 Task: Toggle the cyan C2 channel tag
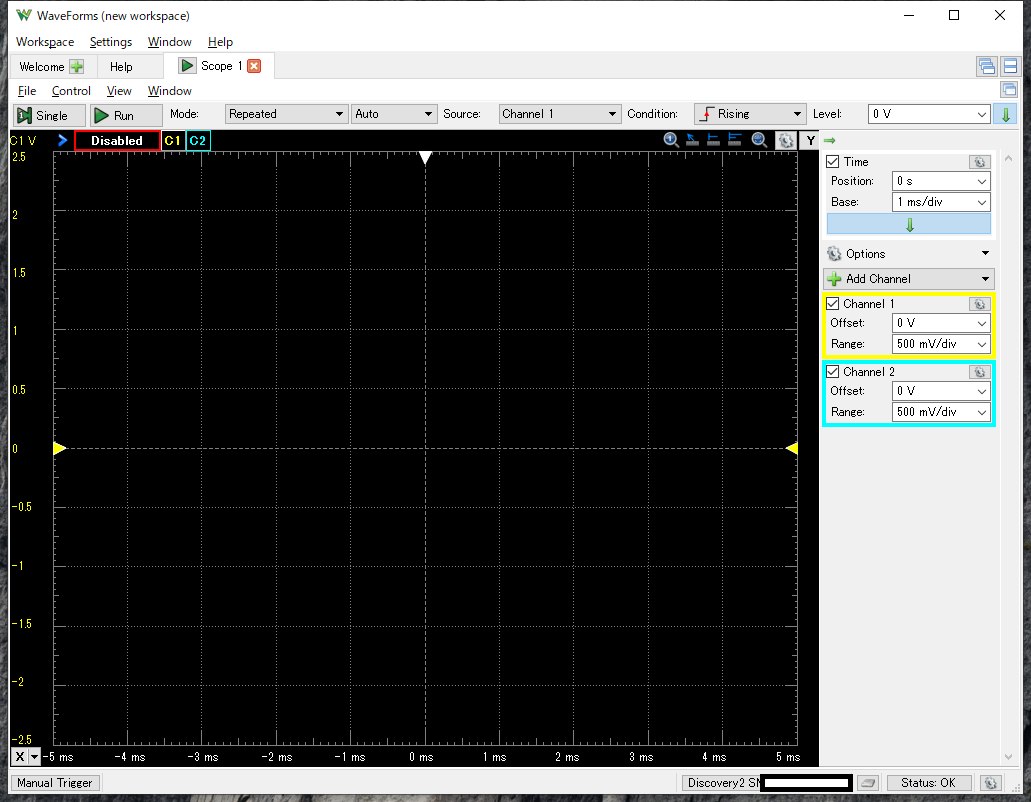(198, 141)
